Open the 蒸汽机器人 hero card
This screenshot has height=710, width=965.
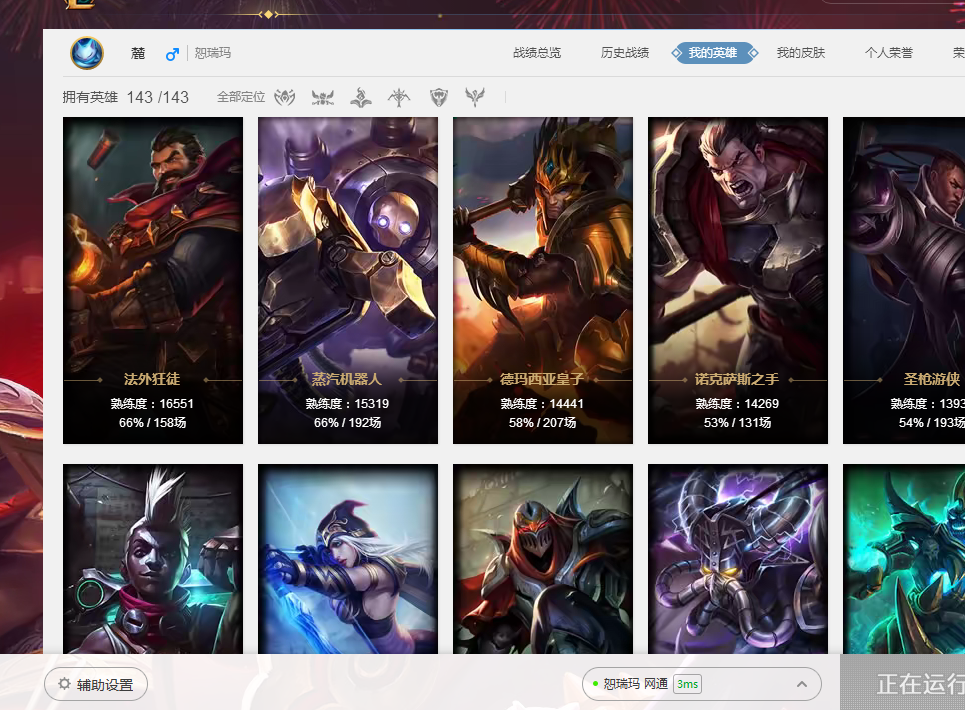click(x=348, y=280)
